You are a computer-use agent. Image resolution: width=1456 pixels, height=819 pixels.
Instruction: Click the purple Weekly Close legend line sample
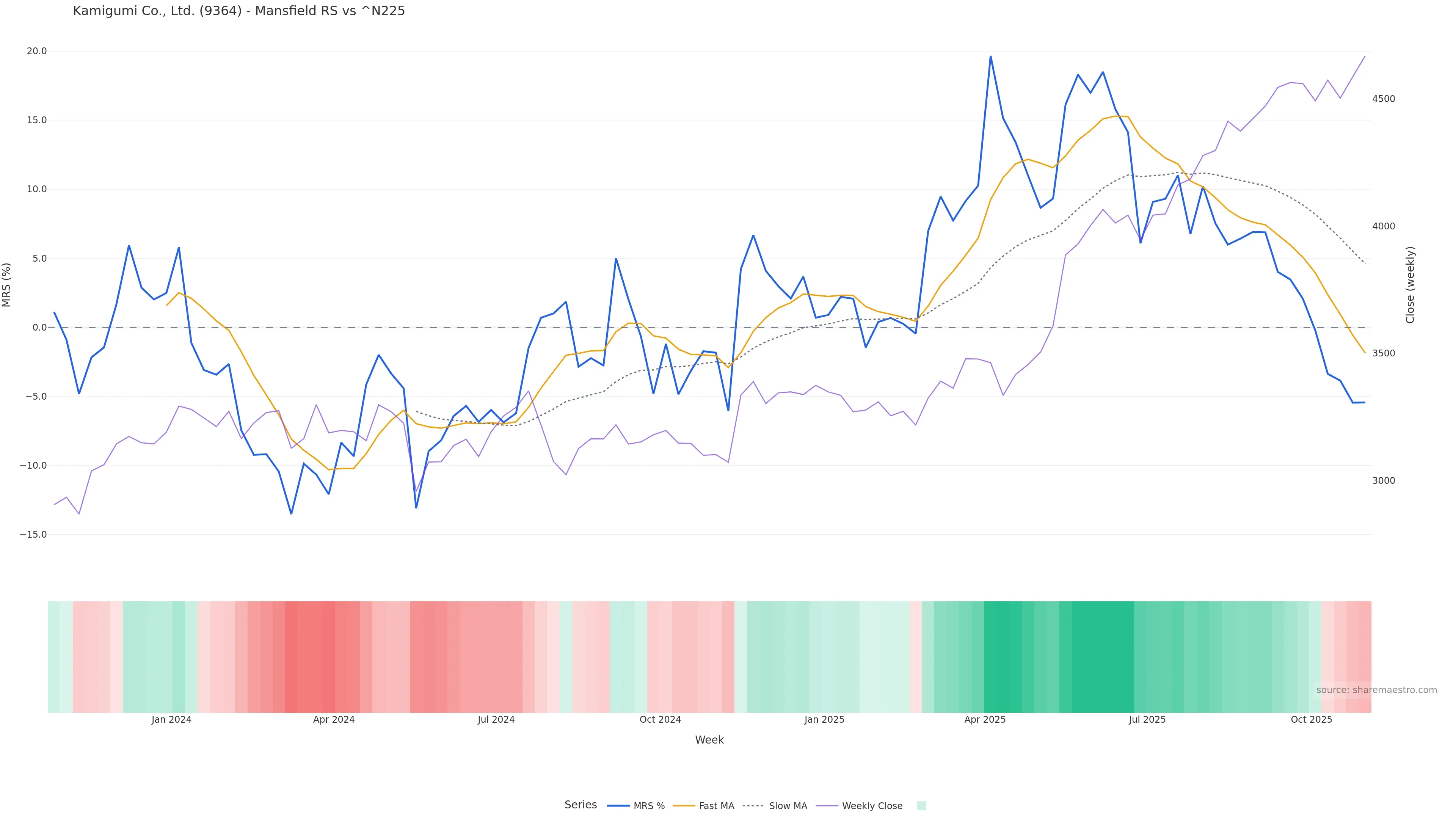click(x=827, y=806)
